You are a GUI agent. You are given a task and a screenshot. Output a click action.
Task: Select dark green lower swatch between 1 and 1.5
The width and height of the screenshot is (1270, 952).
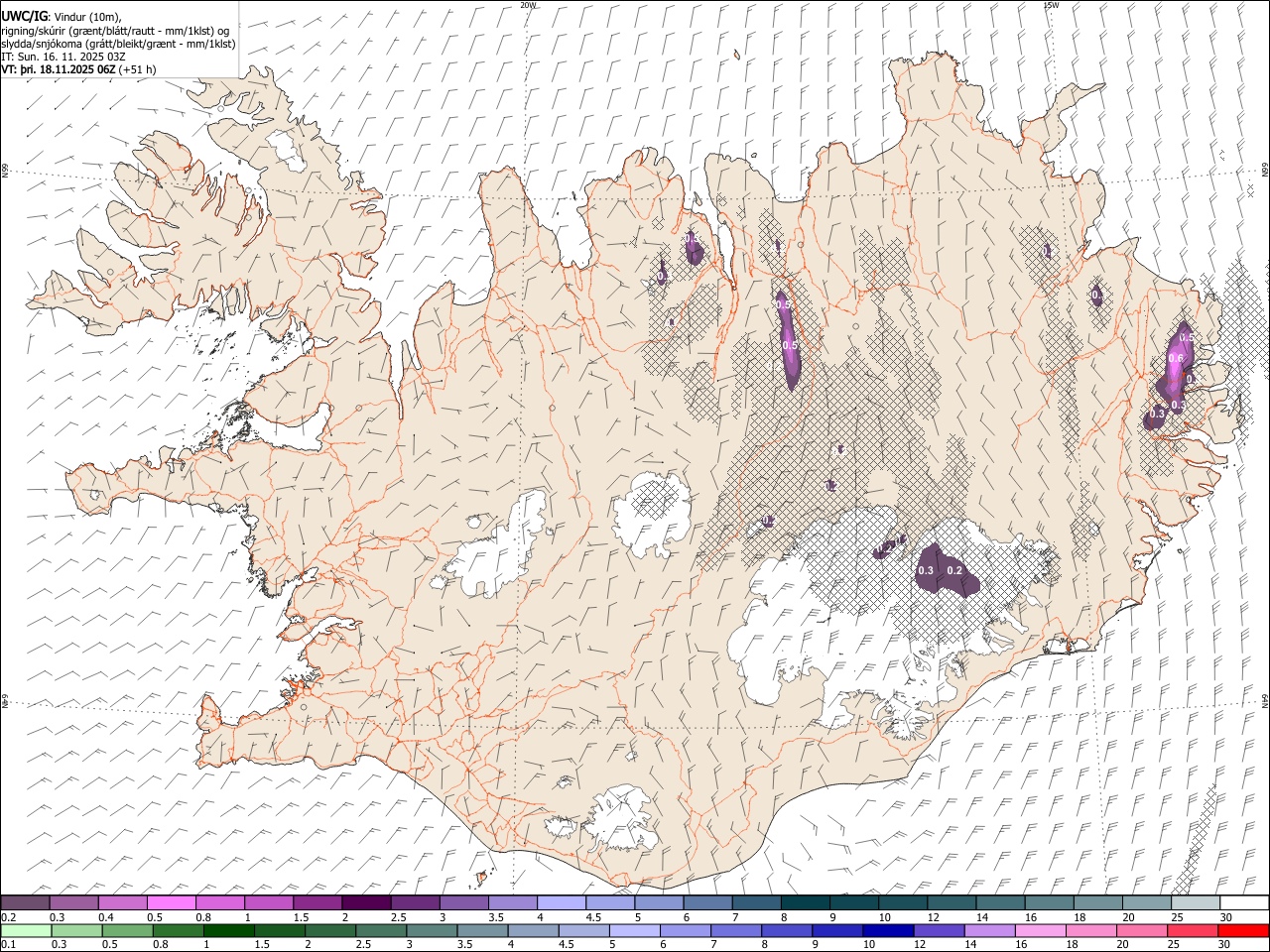click(229, 930)
